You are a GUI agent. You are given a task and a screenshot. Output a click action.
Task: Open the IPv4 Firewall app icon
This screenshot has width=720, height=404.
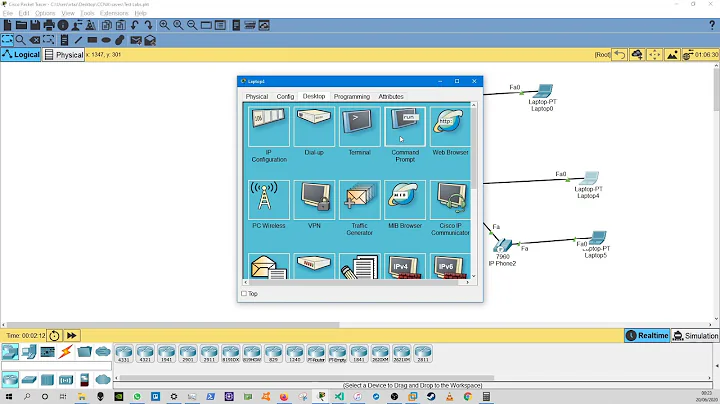pyautogui.click(x=405, y=266)
